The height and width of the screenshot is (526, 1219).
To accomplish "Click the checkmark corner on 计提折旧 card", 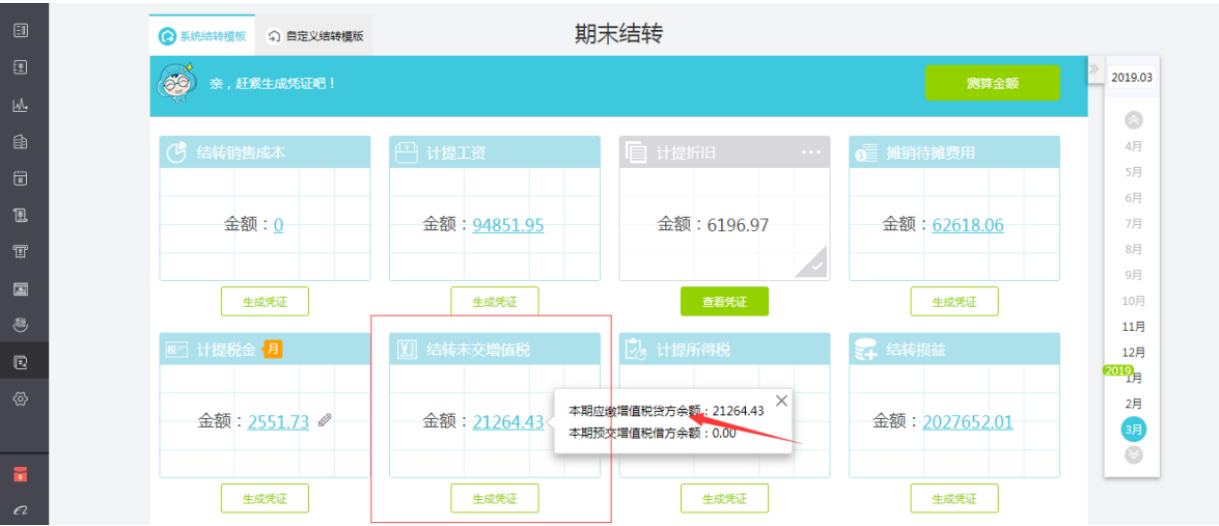I will click(x=811, y=263).
